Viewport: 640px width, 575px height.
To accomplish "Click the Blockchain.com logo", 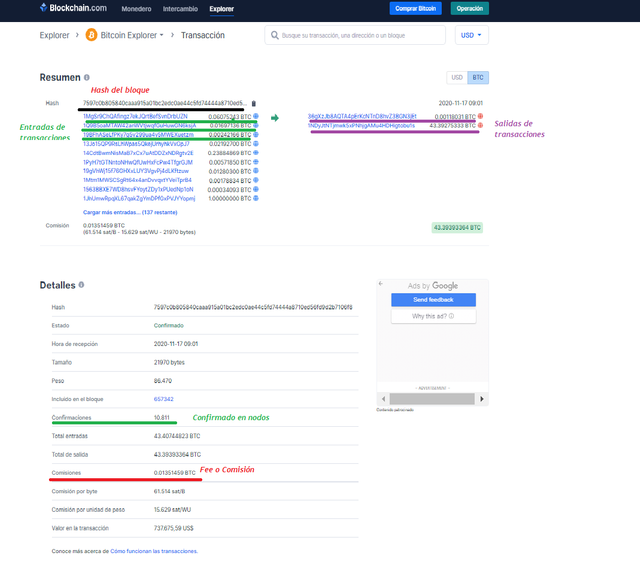I will (x=73, y=8).
